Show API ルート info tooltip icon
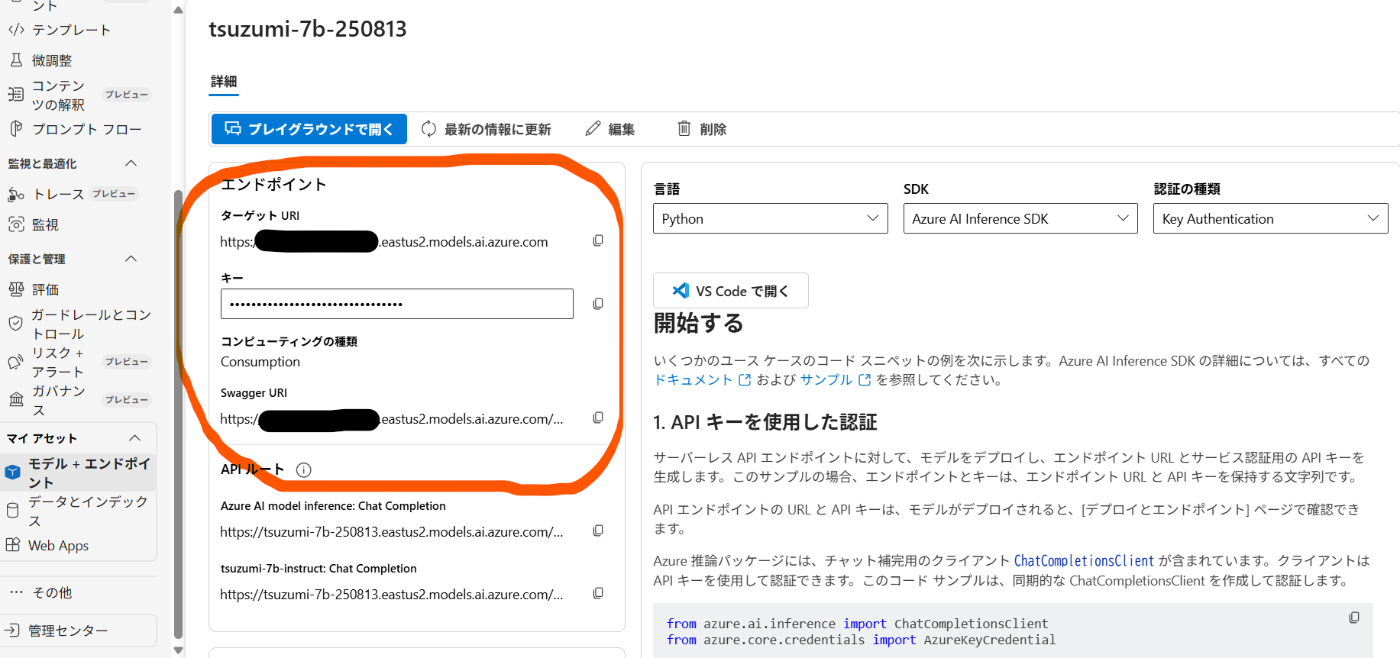The image size is (1400, 658). pos(304,470)
